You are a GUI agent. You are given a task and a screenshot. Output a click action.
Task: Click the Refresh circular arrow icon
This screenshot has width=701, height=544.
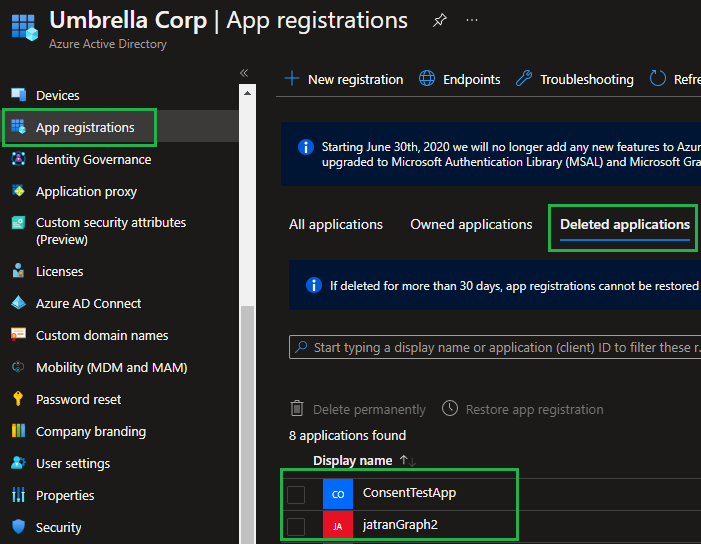coord(658,78)
